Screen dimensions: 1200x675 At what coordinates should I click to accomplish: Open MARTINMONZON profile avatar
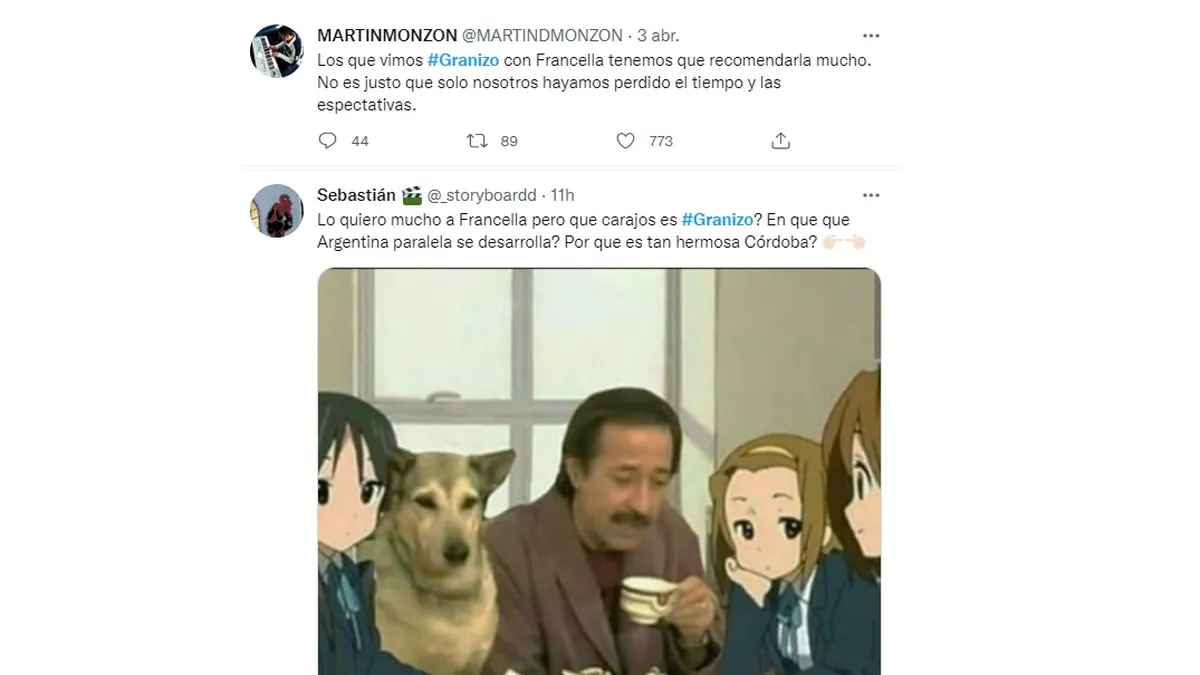pos(276,50)
